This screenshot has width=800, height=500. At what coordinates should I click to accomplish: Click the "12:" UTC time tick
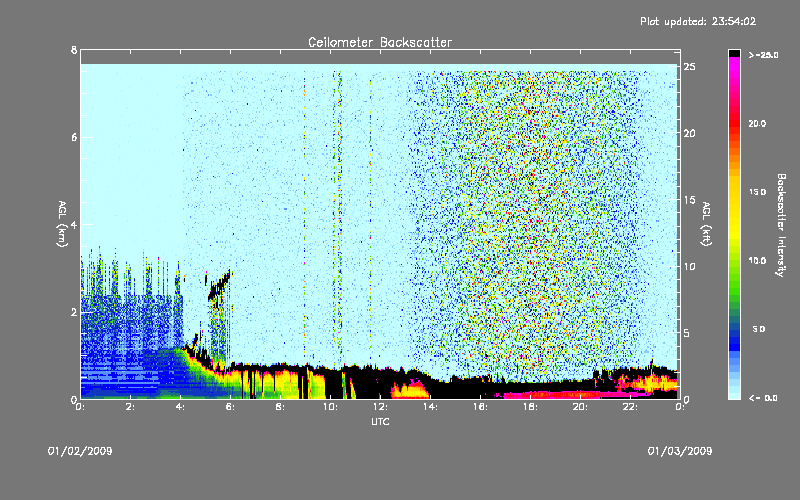pyautogui.click(x=381, y=407)
